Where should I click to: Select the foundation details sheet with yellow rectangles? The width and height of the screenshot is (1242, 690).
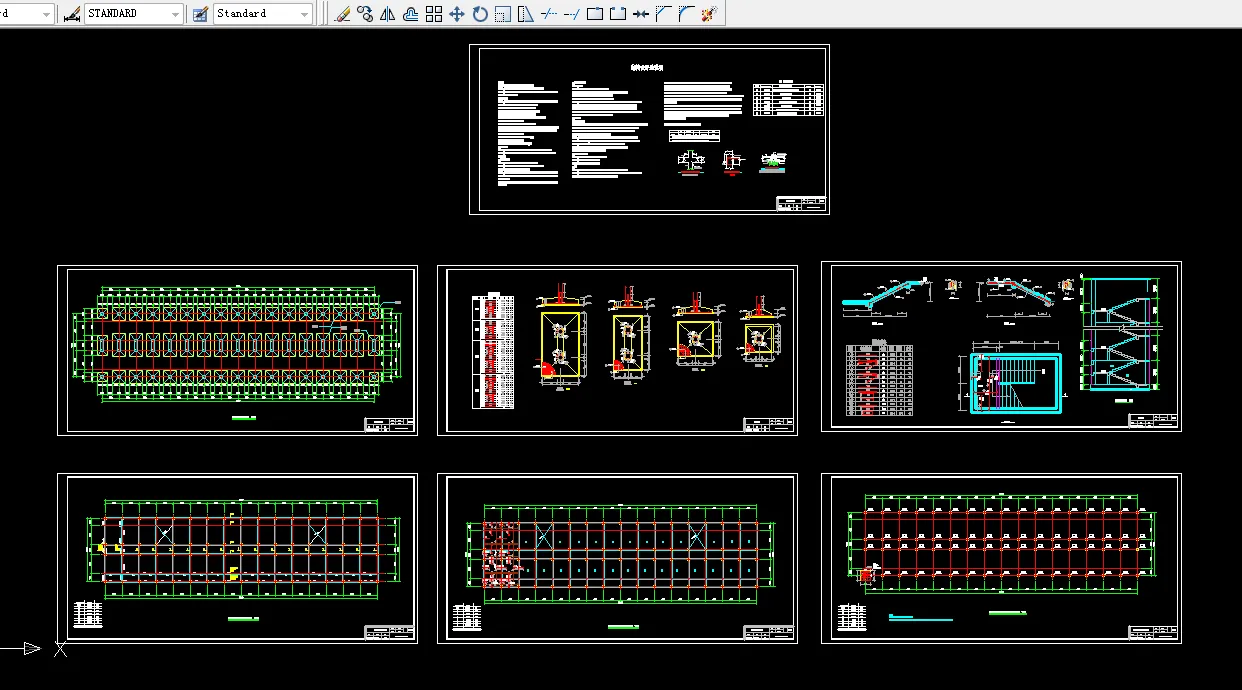pyautogui.click(x=617, y=350)
